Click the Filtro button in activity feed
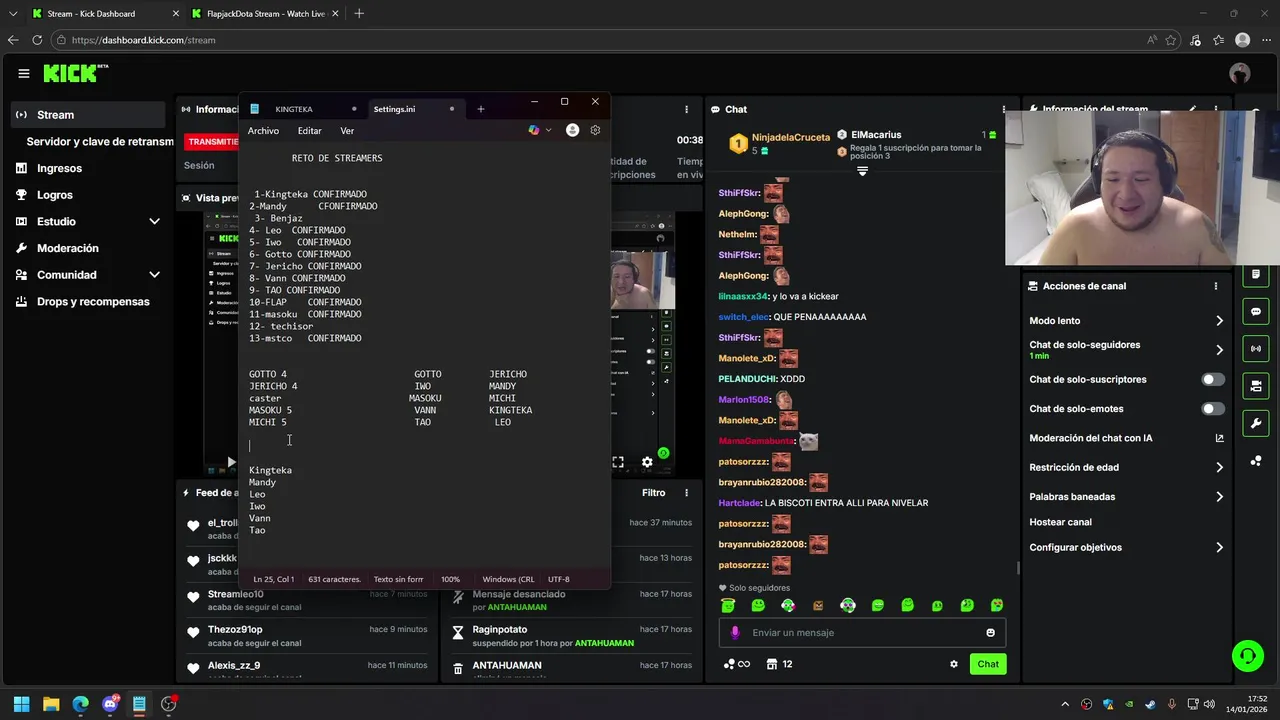Screen dimensions: 1280x720 653,493
